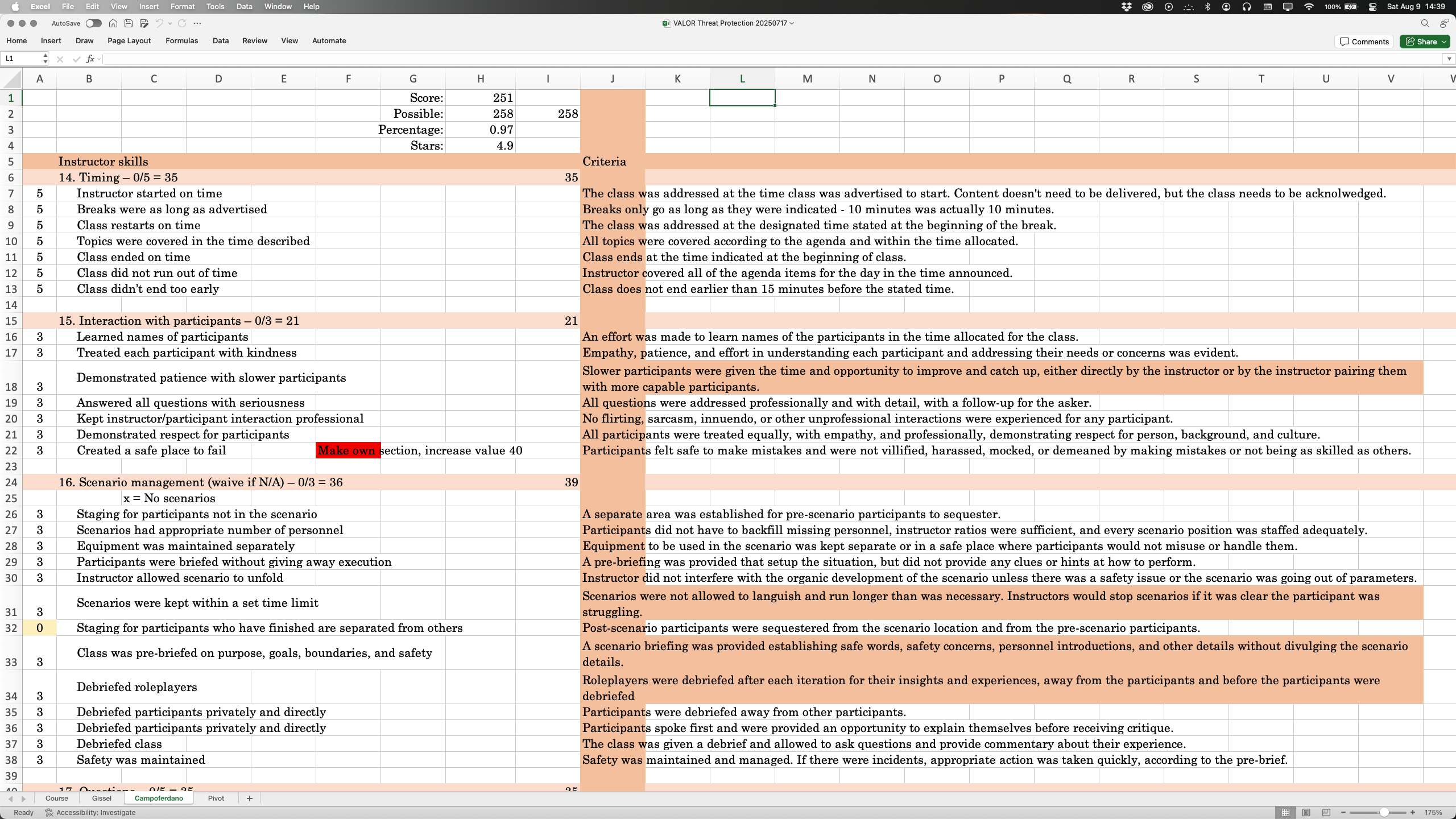Switch to Page Layout view icon
The image size is (1456, 819).
point(1306,812)
